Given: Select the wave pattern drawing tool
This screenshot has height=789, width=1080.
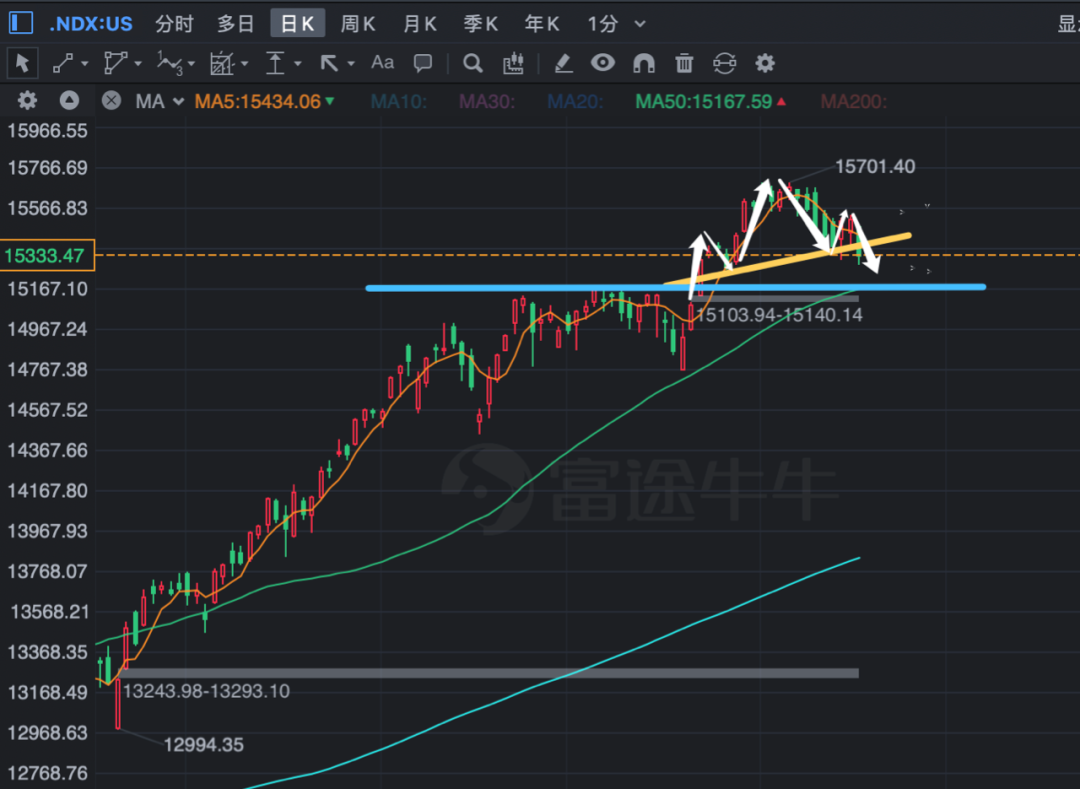Looking at the screenshot, I should [169, 63].
